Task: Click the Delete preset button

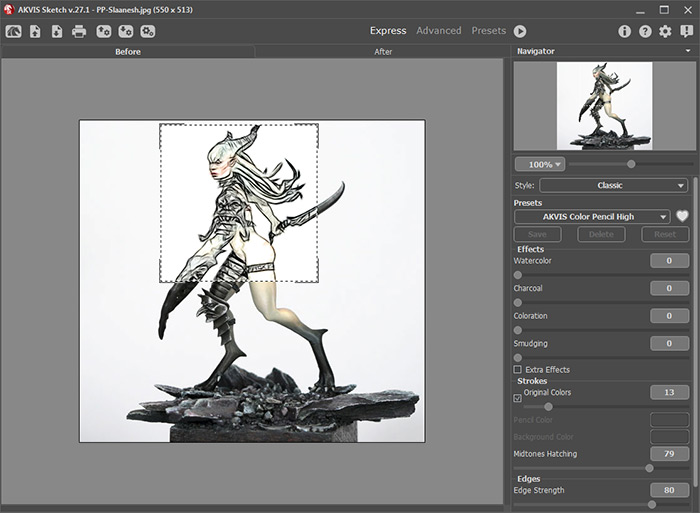Action: coord(601,234)
